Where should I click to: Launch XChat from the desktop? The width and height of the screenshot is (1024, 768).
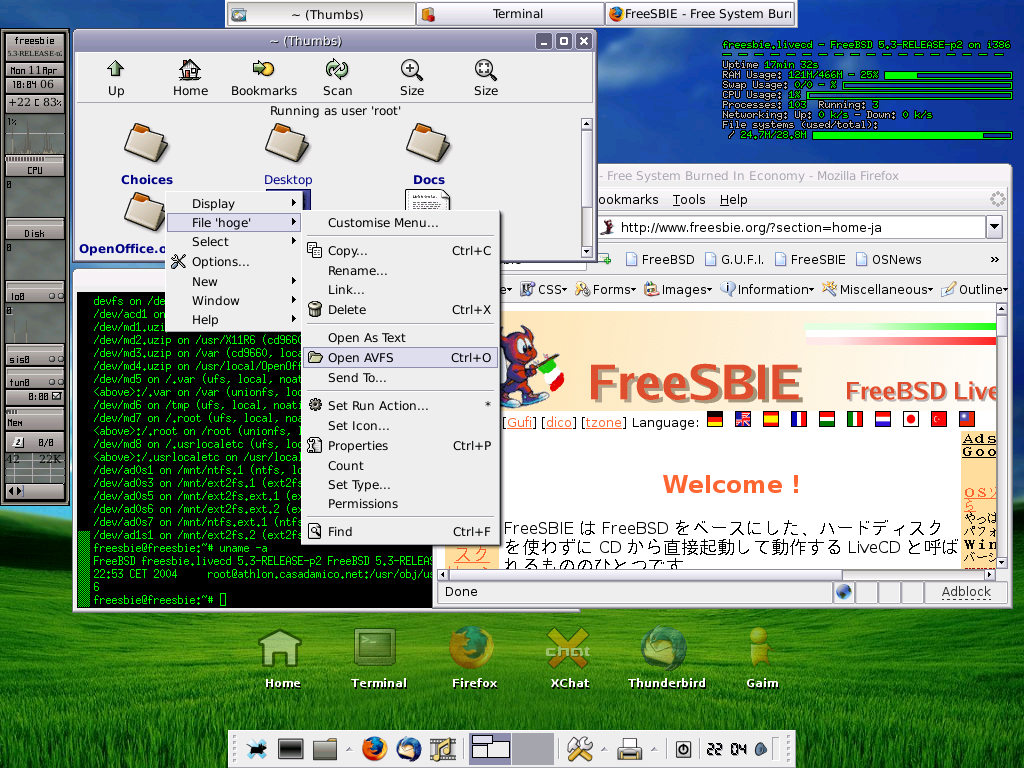(568, 648)
